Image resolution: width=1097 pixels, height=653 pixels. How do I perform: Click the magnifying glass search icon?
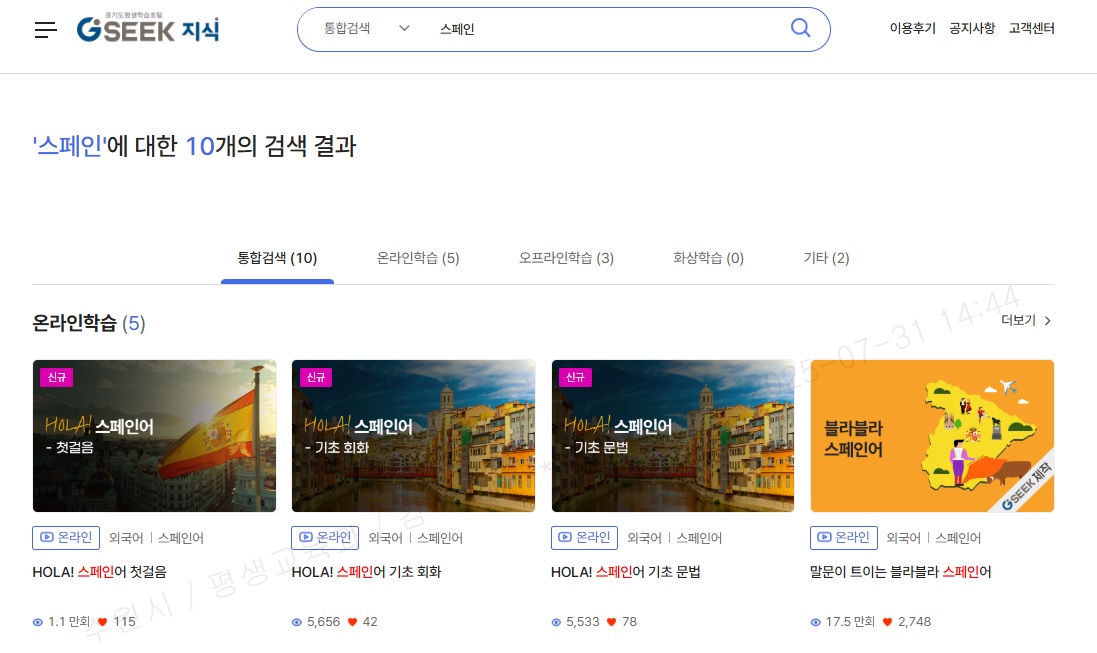click(x=800, y=29)
